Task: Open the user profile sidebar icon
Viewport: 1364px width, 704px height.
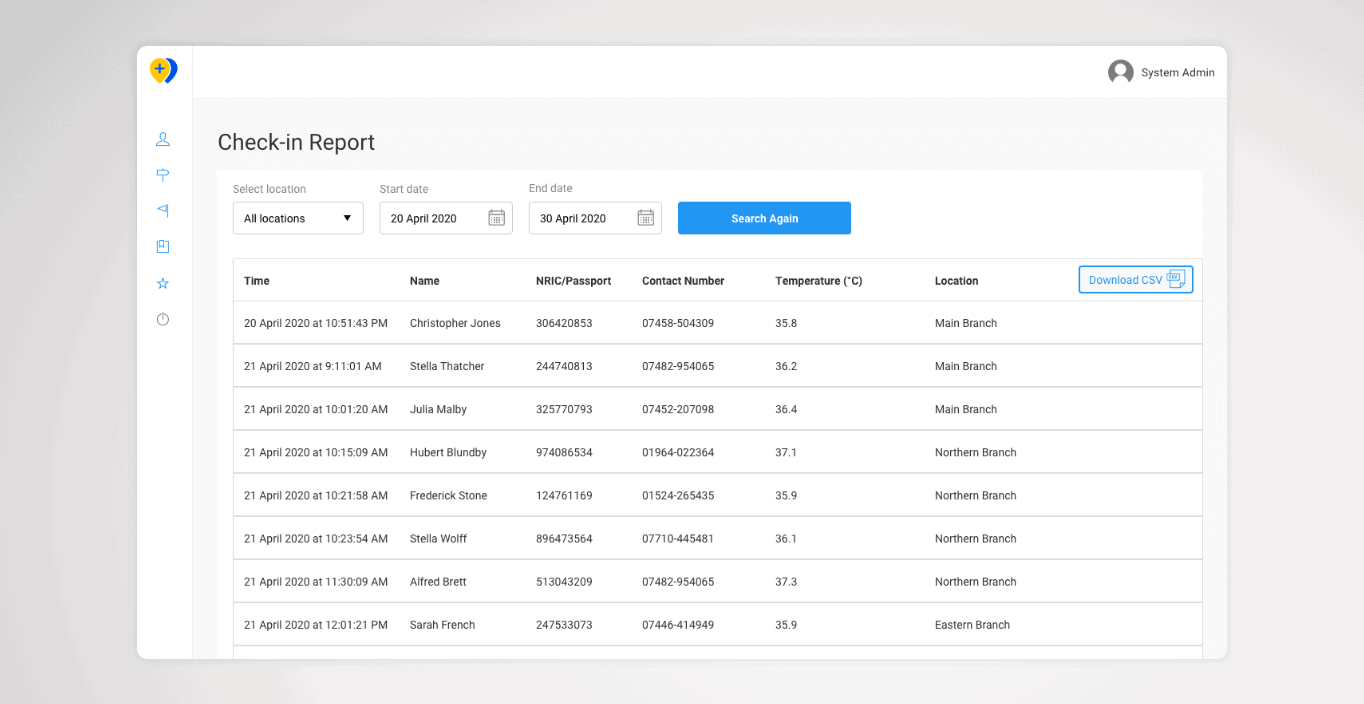Action: click(163, 139)
